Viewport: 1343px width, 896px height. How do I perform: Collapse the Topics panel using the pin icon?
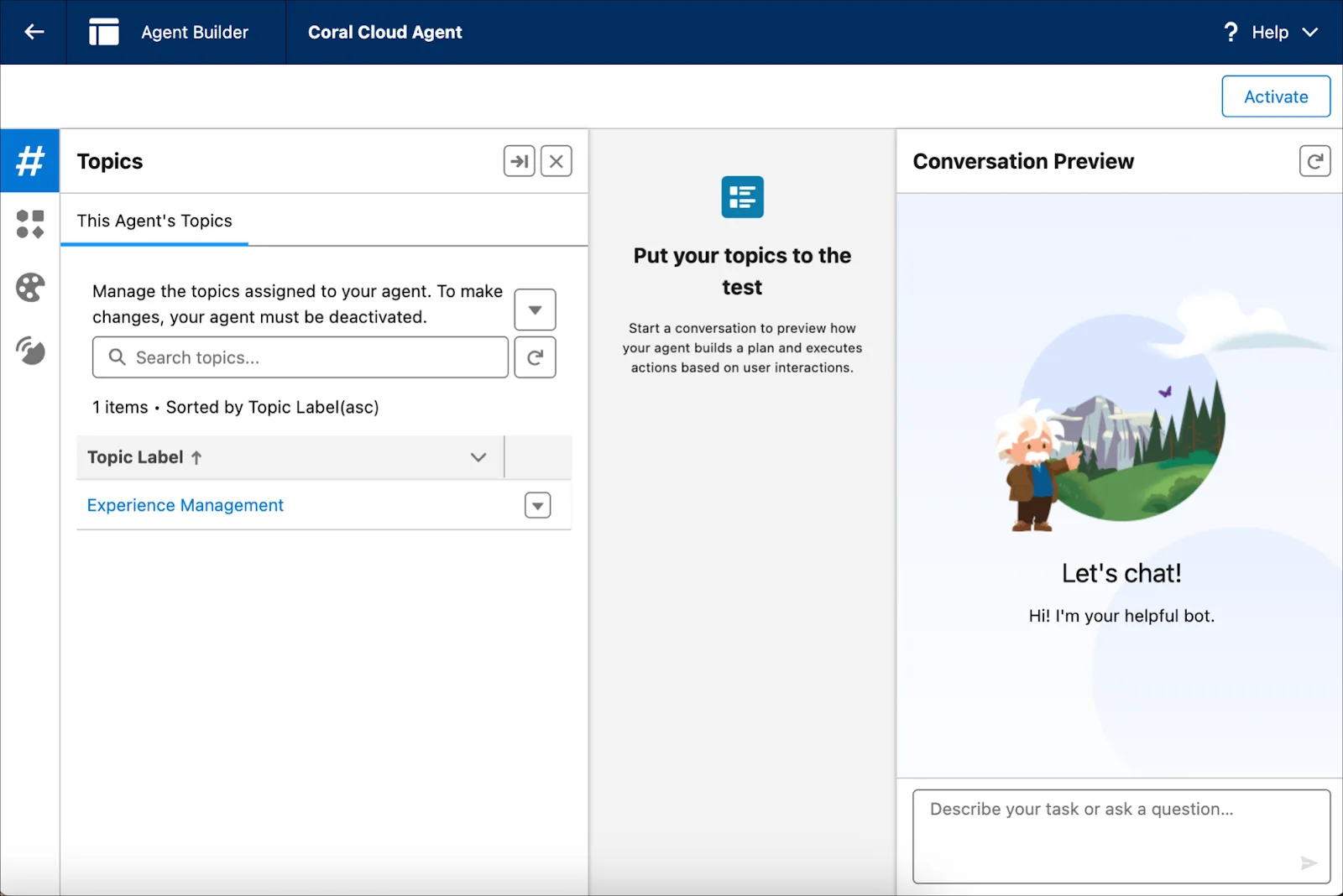tap(519, 160)
